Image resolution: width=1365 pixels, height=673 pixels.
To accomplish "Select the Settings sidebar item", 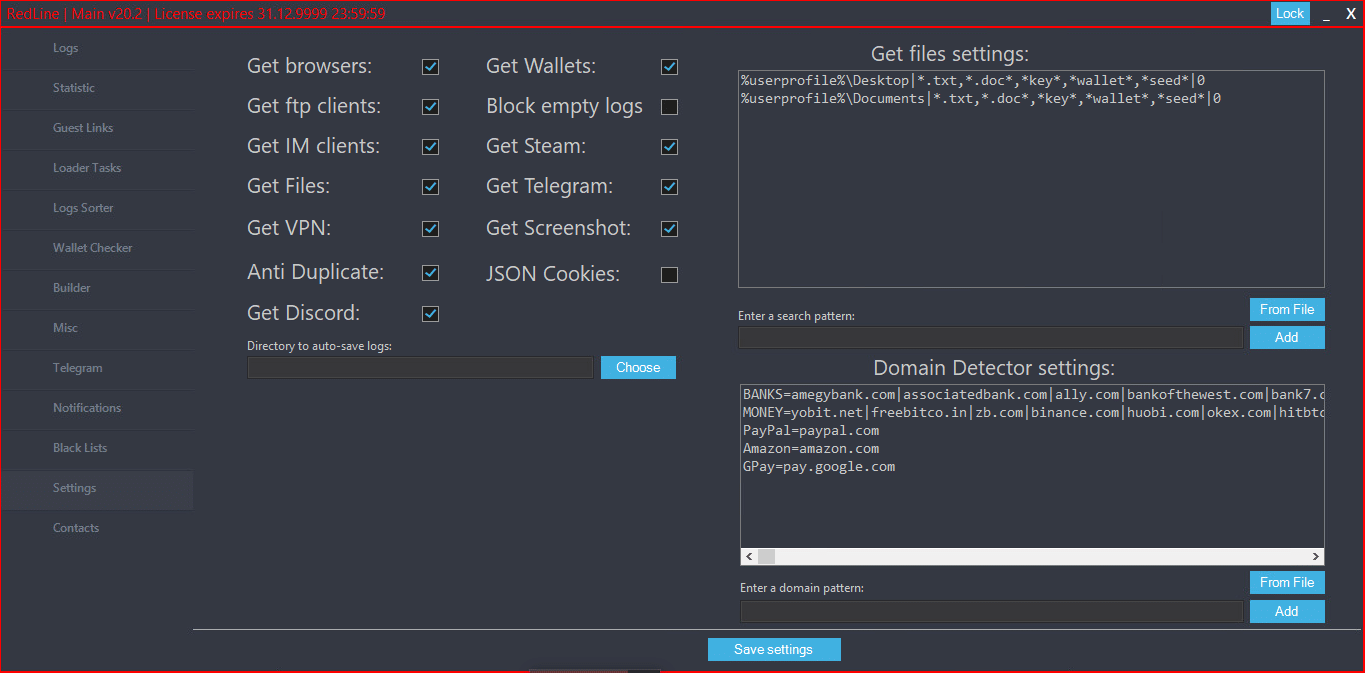I will point(97,488).
